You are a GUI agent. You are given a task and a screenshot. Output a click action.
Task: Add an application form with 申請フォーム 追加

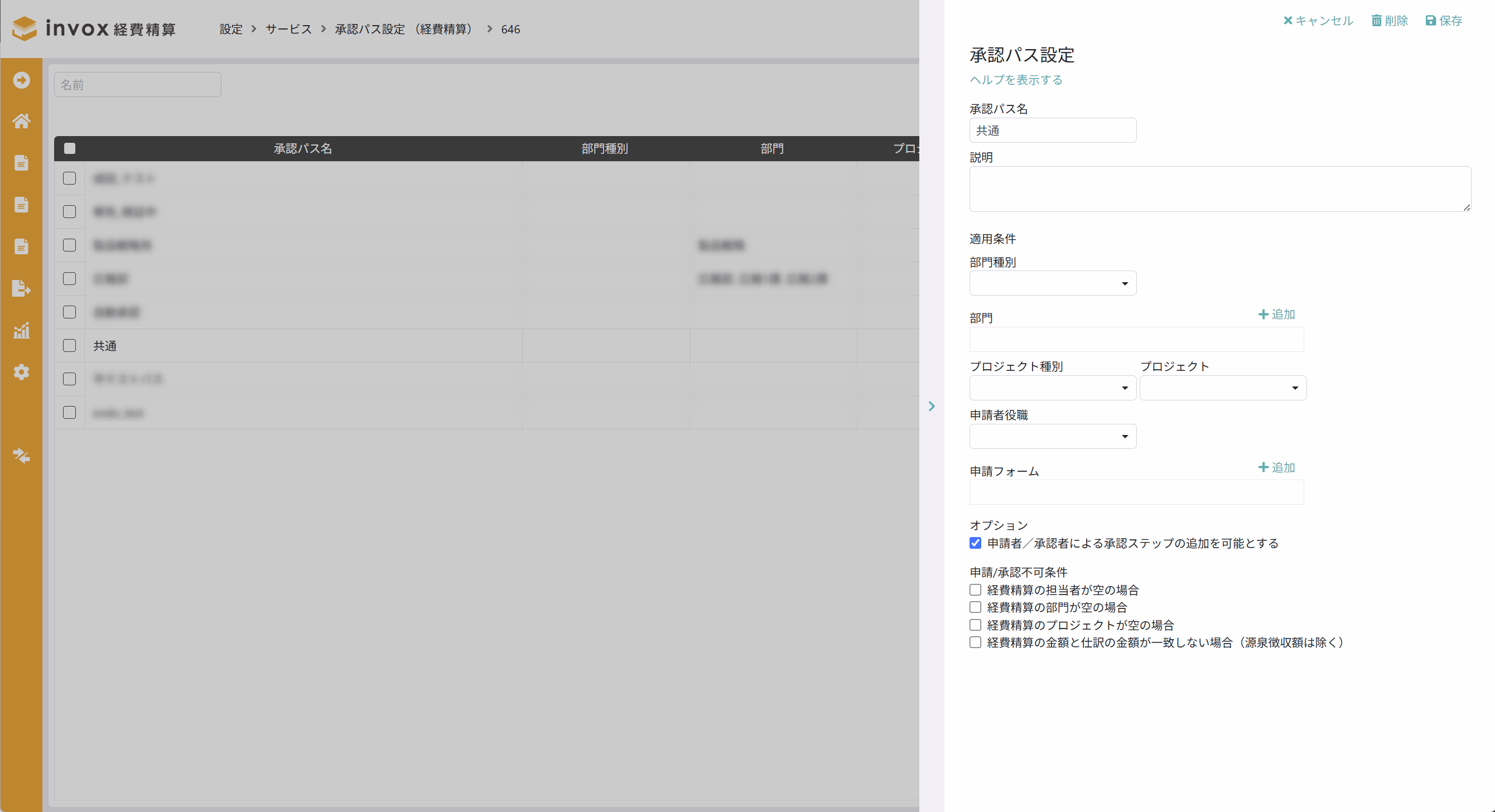tap(1276, 467)
